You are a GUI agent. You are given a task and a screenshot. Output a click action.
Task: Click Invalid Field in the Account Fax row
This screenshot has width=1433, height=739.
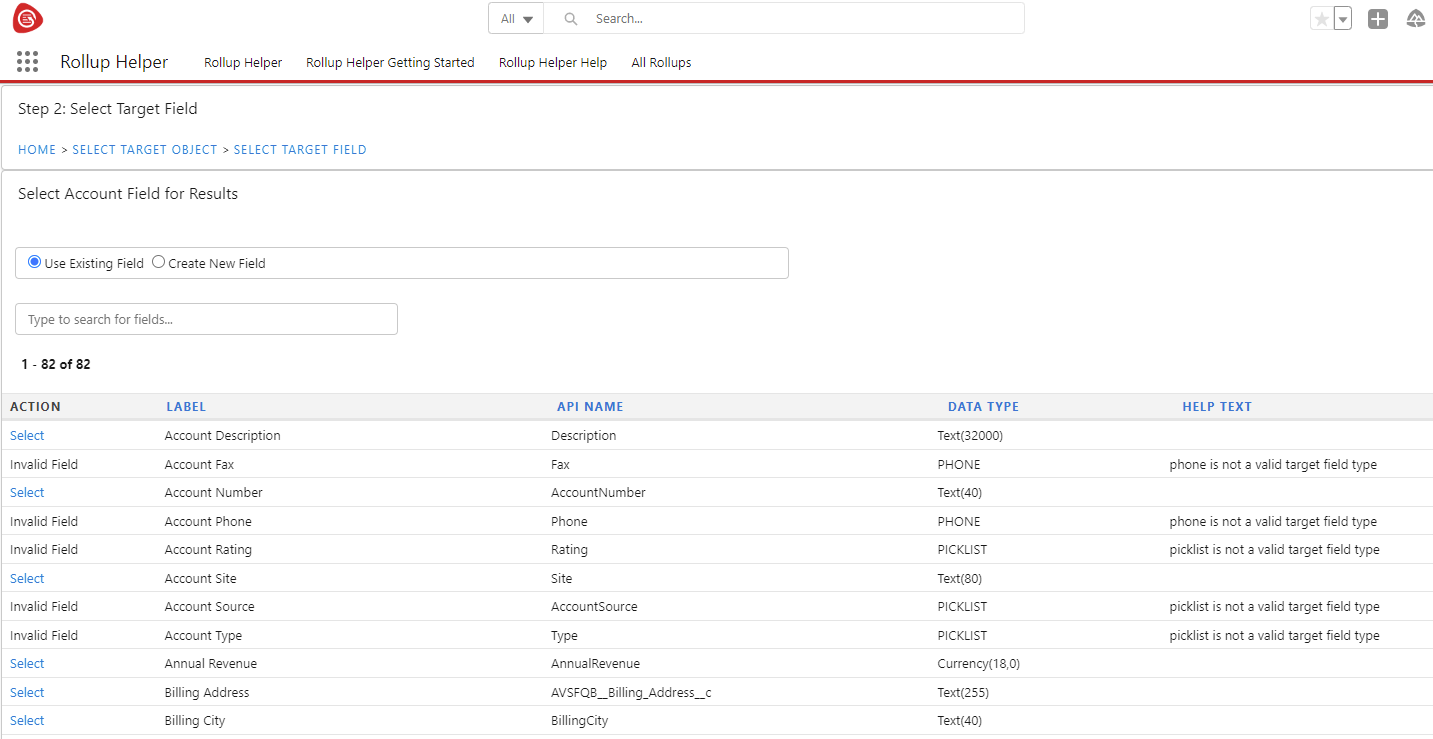44,465
